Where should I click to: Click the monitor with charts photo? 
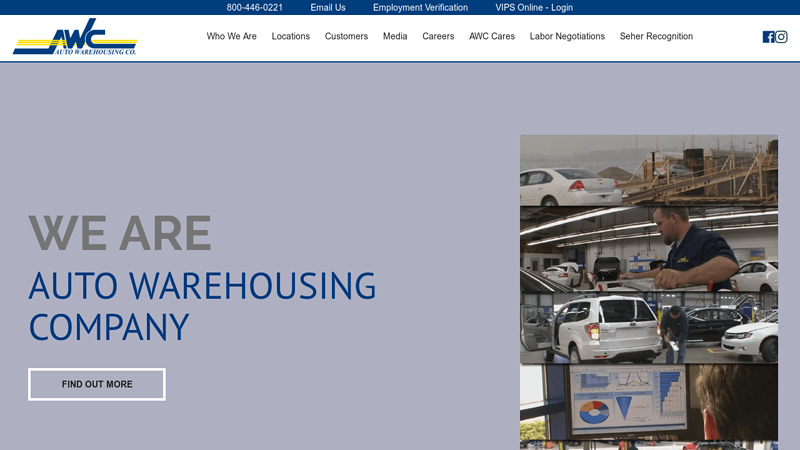click(649, 403)
